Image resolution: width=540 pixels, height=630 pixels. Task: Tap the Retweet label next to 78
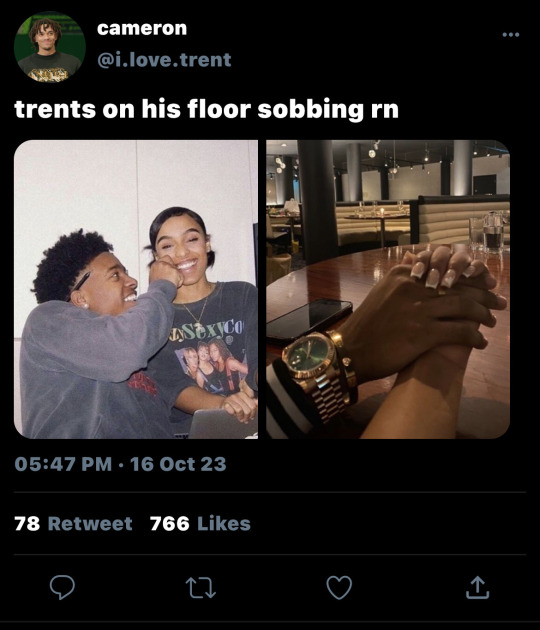point(90,524)
